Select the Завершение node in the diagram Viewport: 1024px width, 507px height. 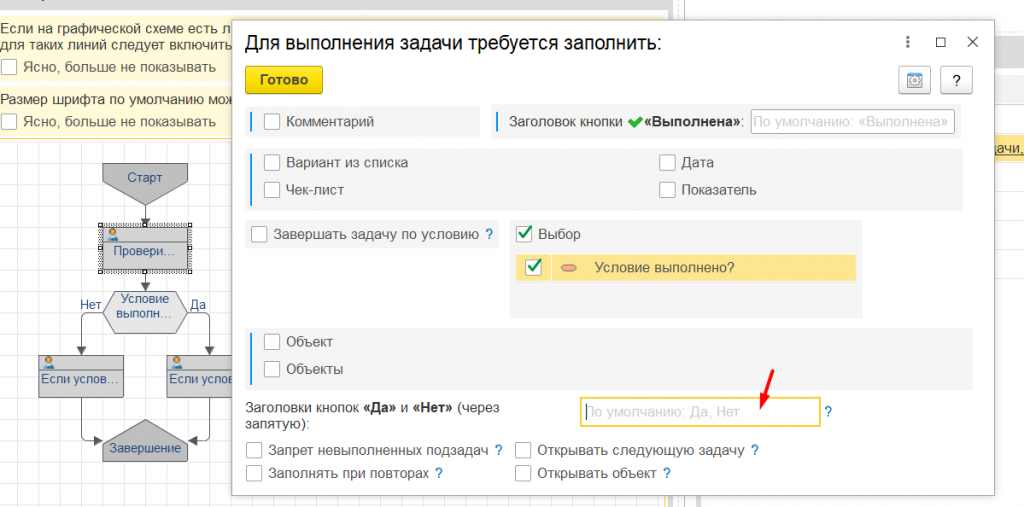[x=145, y=441]
